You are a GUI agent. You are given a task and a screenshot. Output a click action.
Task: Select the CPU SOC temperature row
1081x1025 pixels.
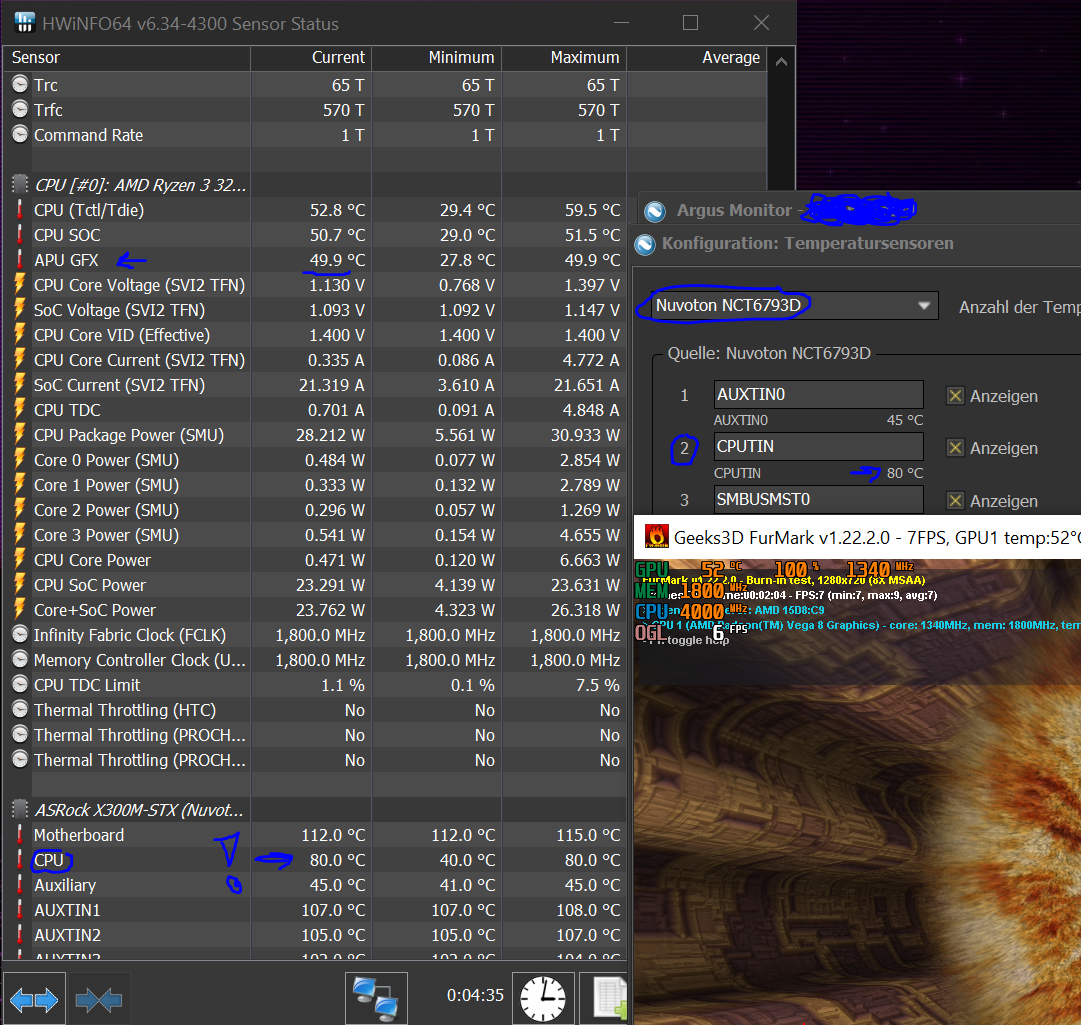[x=315, y=235]
